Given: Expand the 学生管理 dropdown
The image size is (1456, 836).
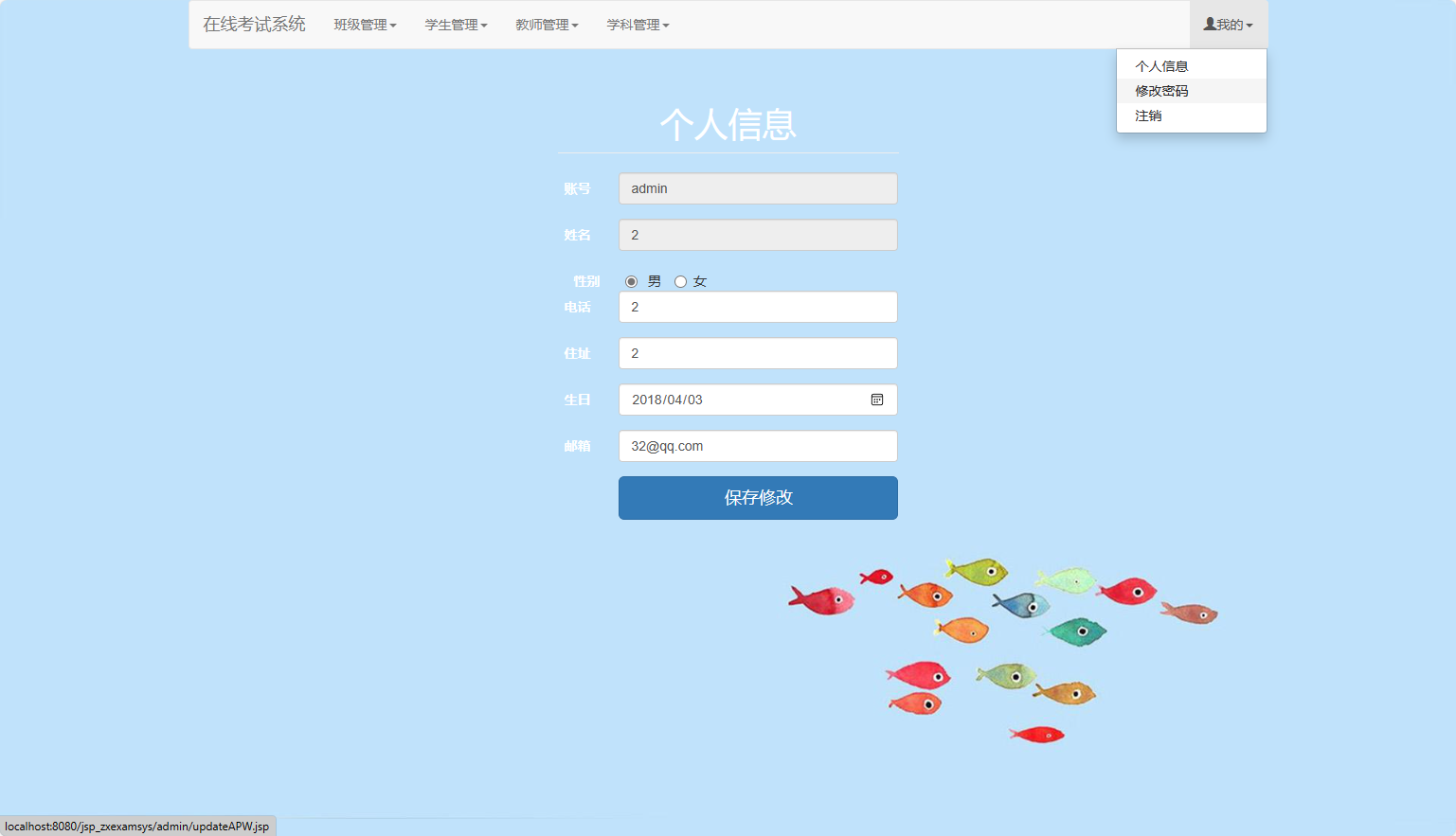Looking at the screenshot, I should pos(456,25).
